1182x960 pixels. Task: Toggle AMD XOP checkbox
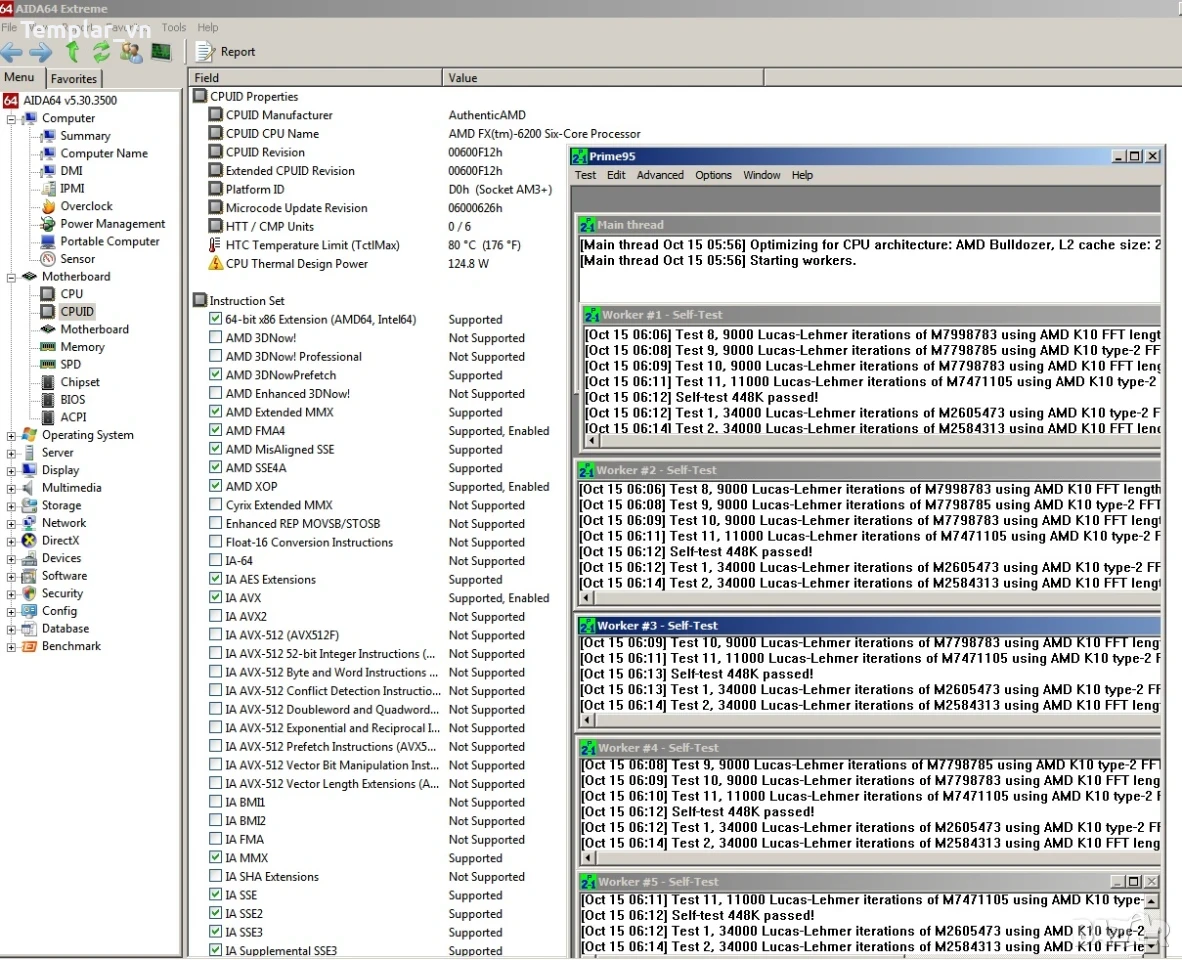coord(216,486)
